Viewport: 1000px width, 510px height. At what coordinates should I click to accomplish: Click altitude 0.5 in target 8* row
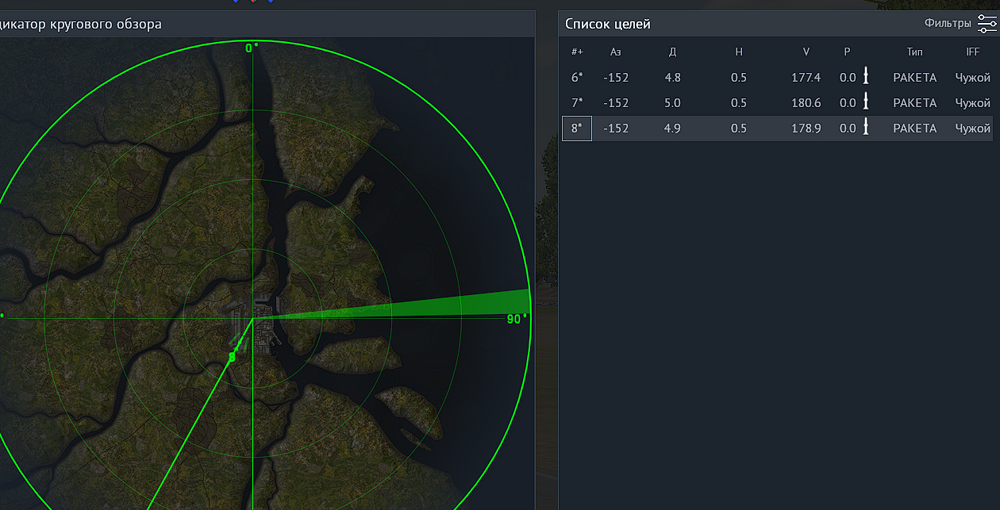(739, 129)
